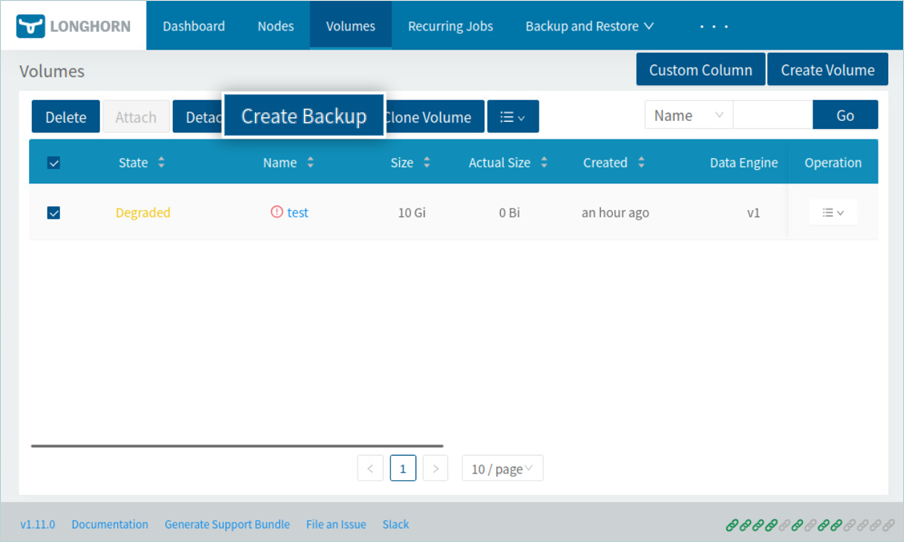
Task: Click the Create Volume button
Action: pyautogui.click(x=827, y=70)
